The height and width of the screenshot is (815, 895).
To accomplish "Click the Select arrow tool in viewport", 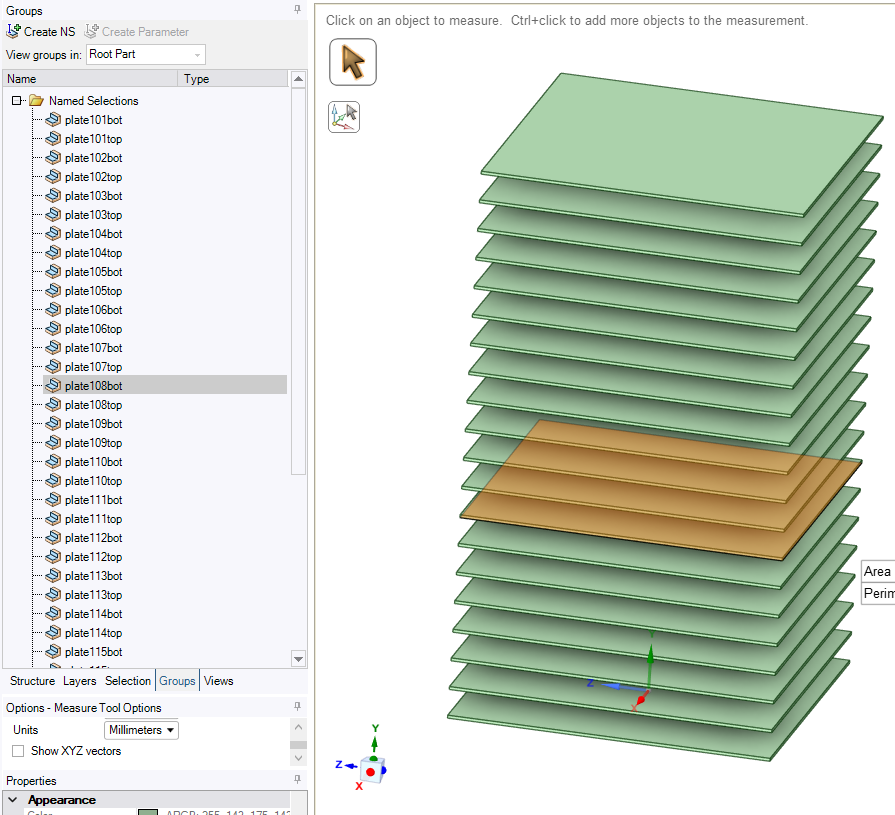I will (x=353, y=62).
